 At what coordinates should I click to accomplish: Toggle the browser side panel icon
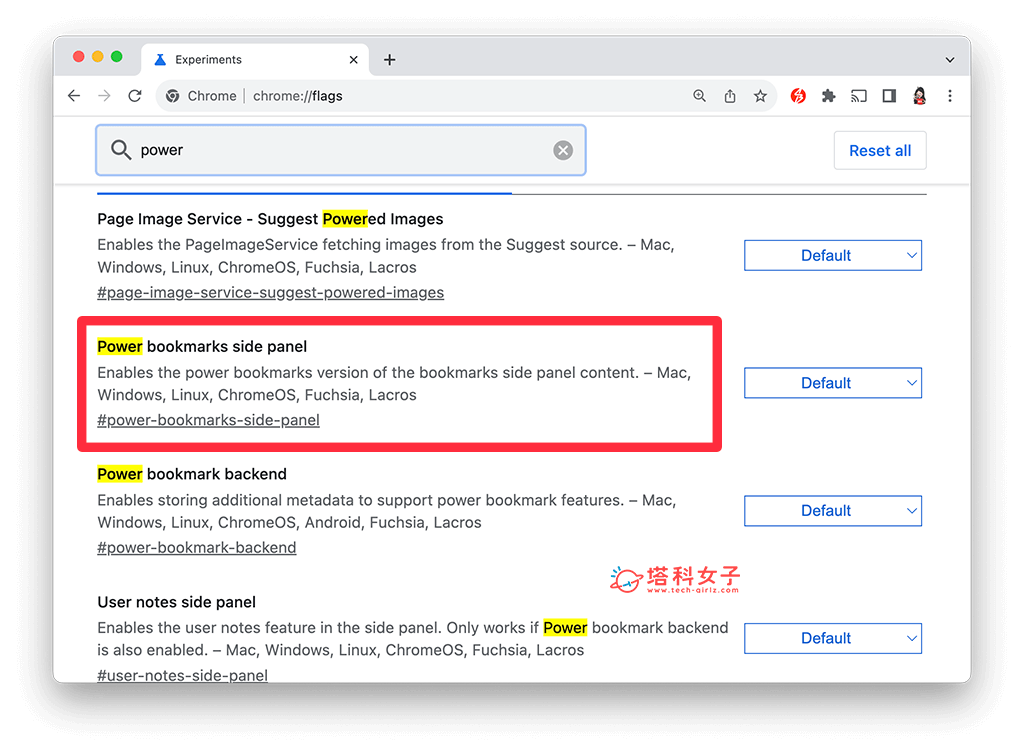pos(889,96)
